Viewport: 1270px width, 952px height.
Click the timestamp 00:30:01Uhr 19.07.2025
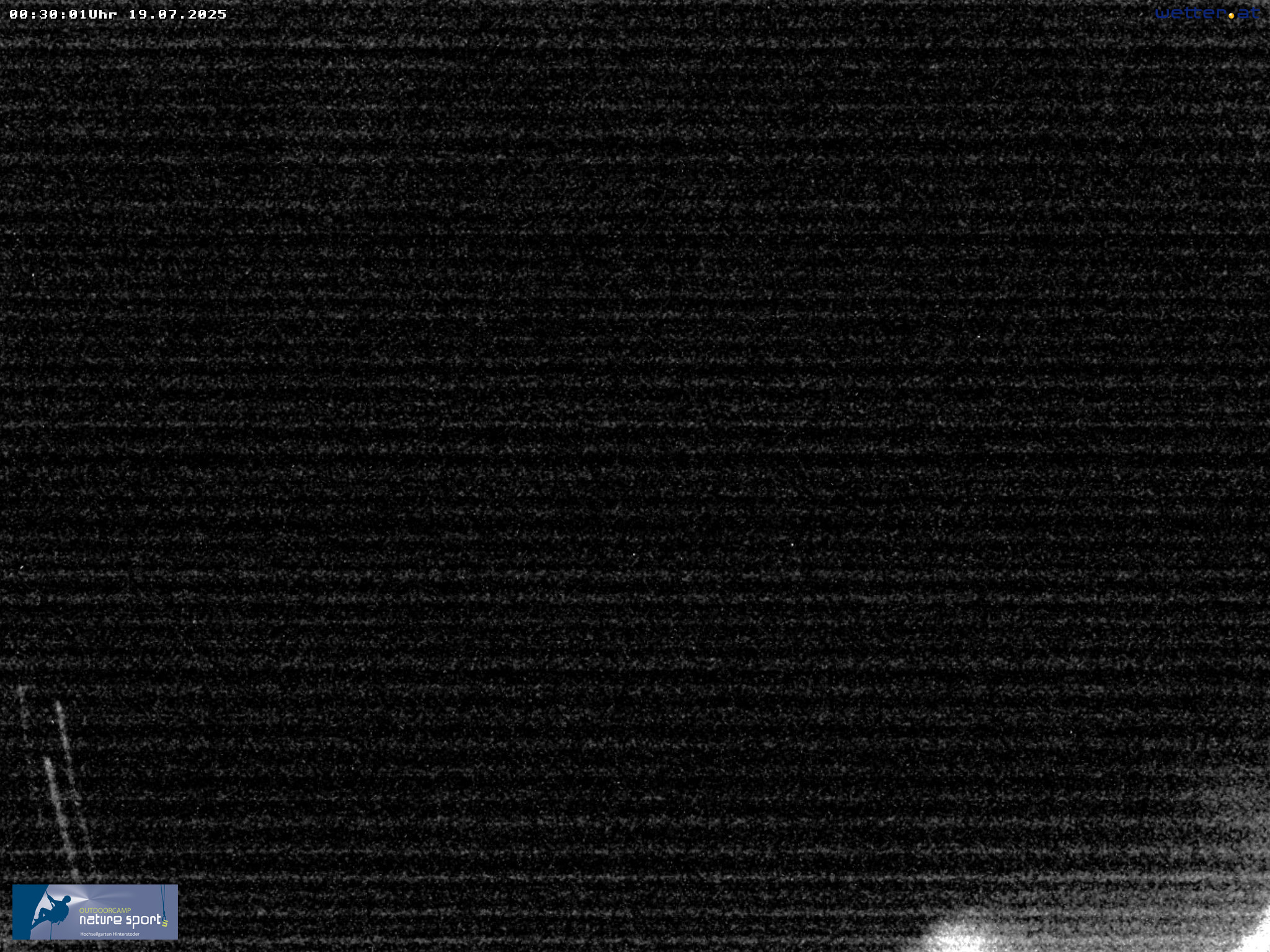click(x=118, y=14)
